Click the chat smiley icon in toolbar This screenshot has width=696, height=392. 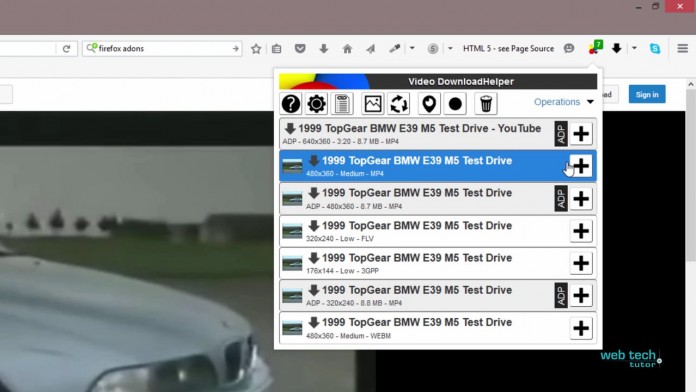(569, 48)
